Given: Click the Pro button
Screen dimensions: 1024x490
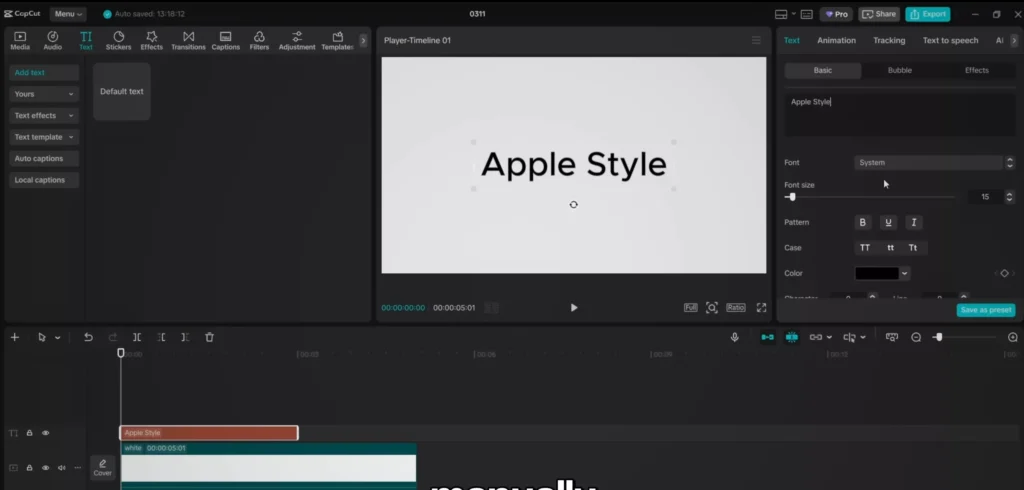Looking at the screenshot, I should 836,14.
